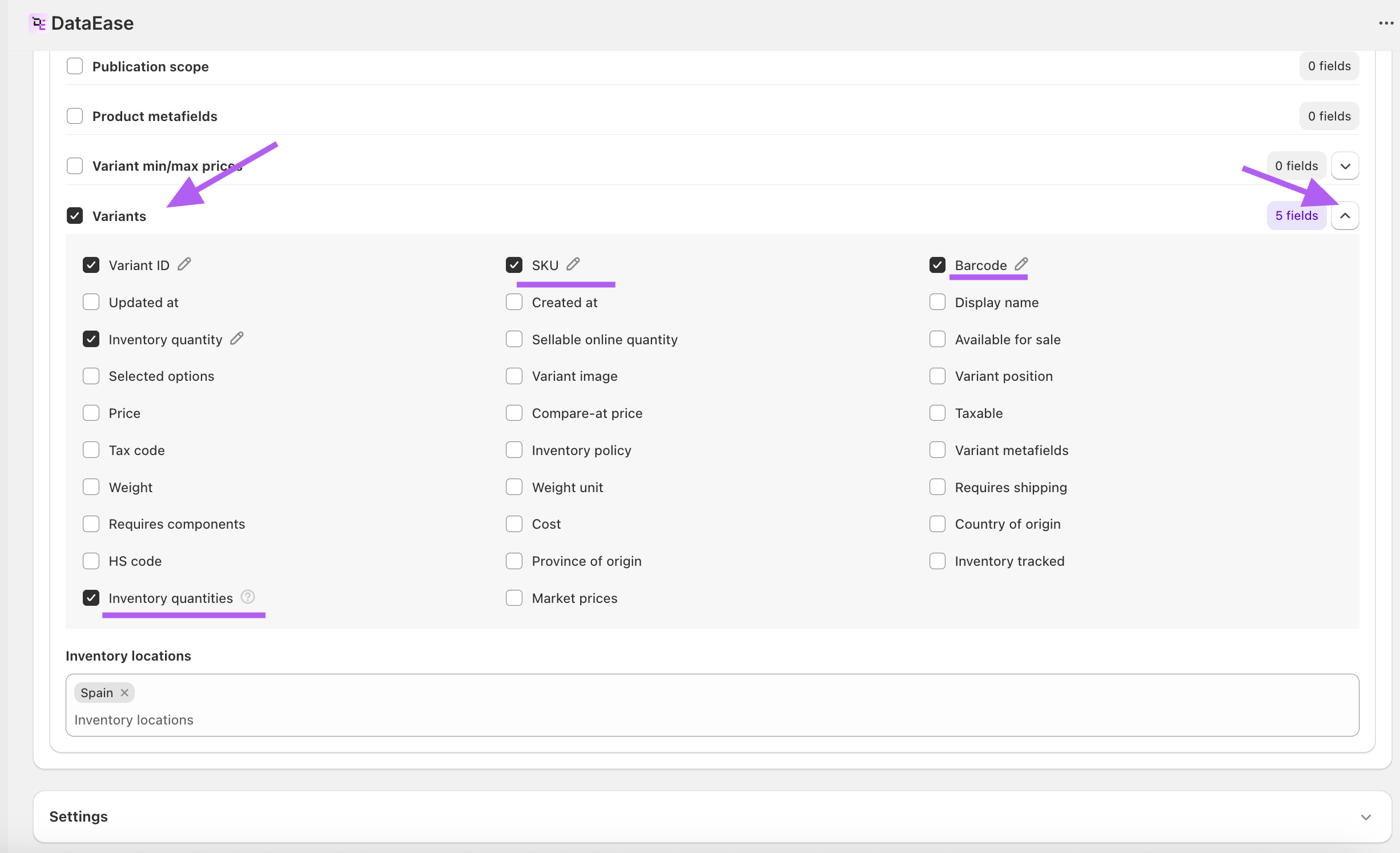Image resolution: width=1400 pixels, height=853 pixels.
Task: Collapse the Variants fields section
Action: pos(1345,216)
